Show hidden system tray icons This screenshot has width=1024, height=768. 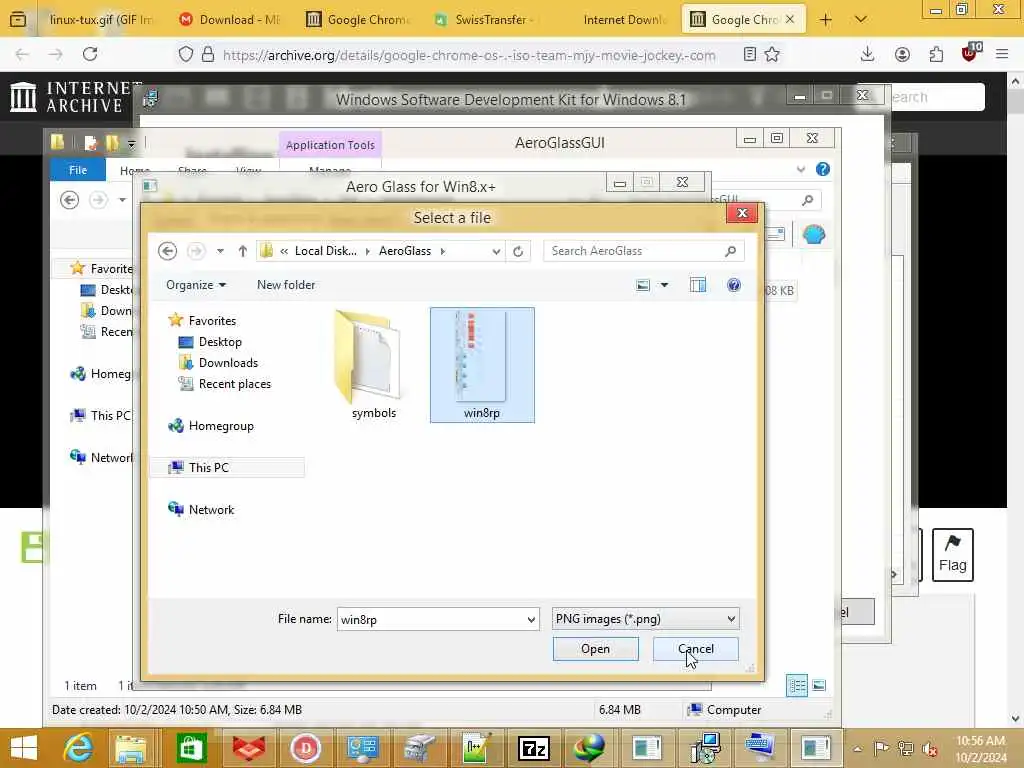click(857, 748)
